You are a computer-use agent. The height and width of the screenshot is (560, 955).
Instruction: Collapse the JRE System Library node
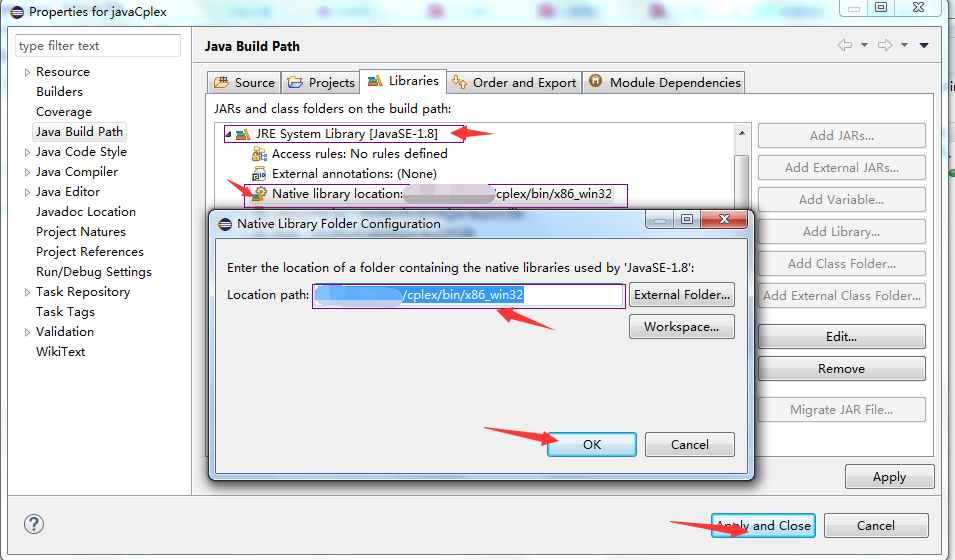pos(228,134)
